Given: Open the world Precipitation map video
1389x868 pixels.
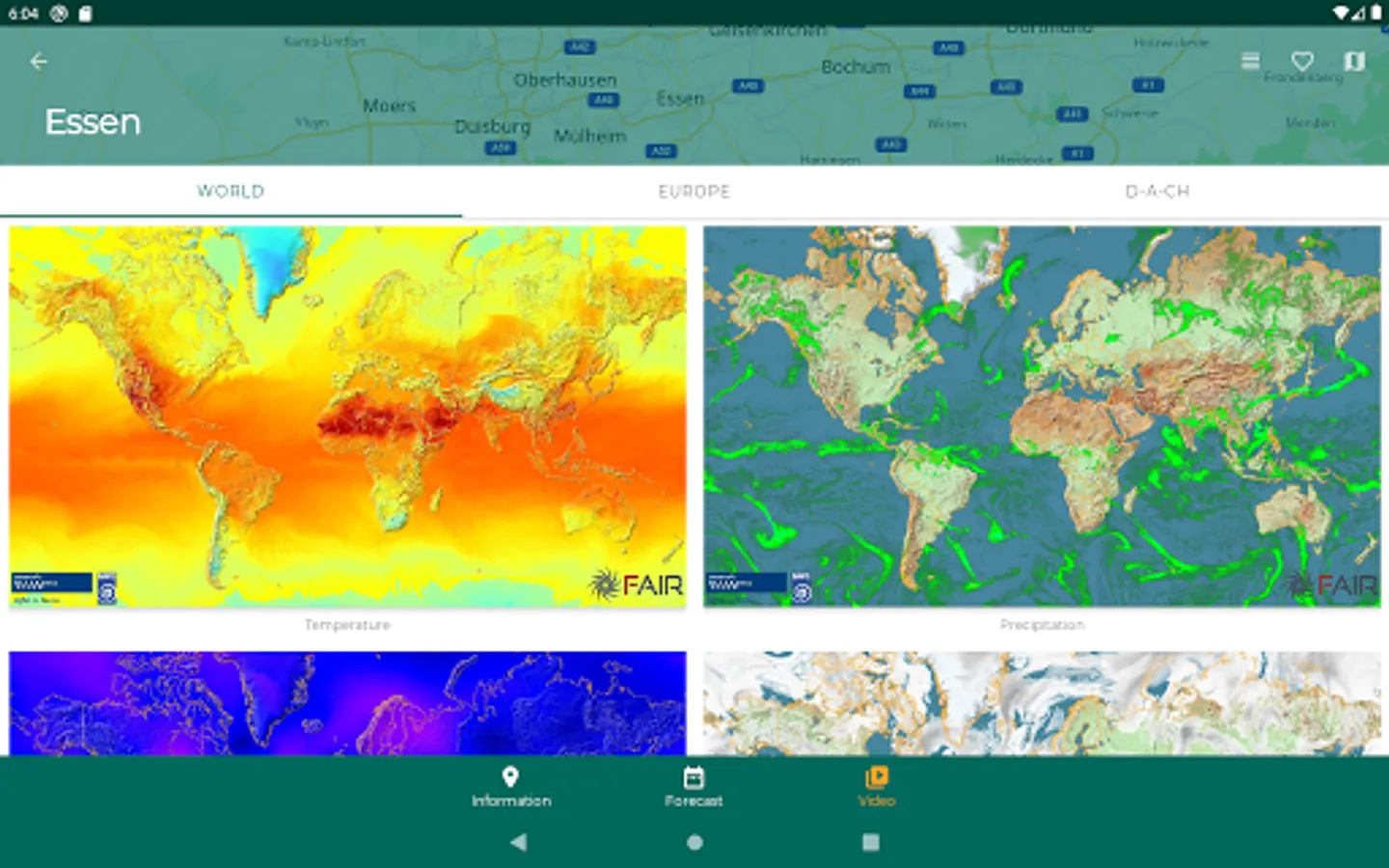Looking at the screenshot, I should (1042, 417).
